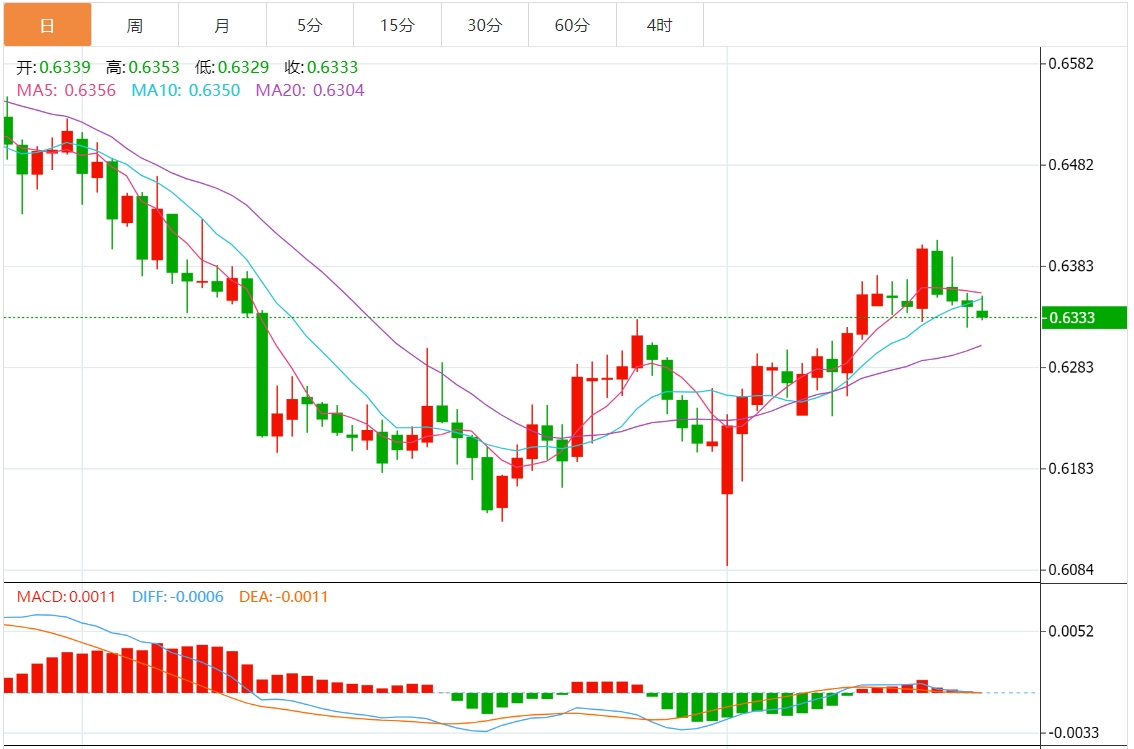Click the -0.0033 MACD axis label
This screenshot has width=1134, height=749.
pos(1073,733)
